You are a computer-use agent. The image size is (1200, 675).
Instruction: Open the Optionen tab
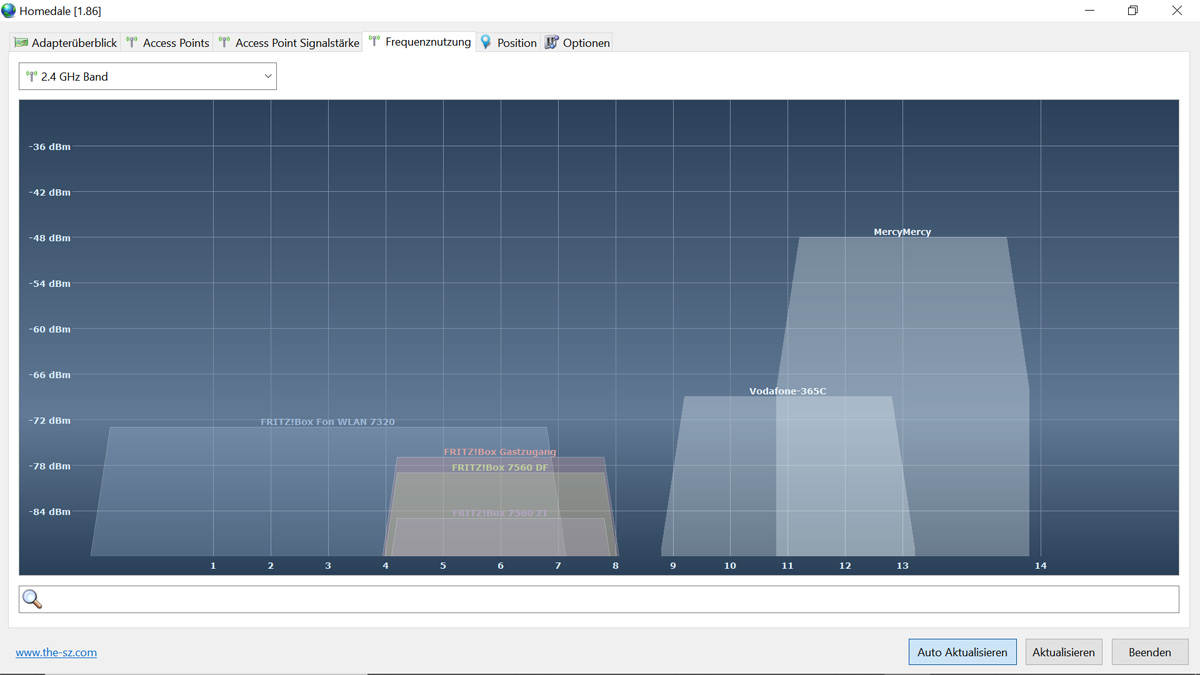[x=577, y=43]
